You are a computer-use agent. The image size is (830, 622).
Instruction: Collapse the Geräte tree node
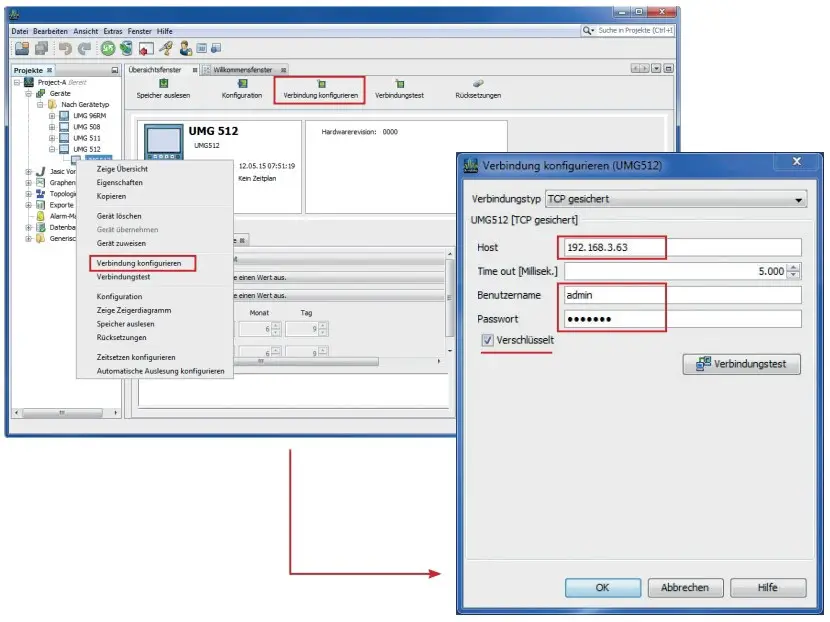point(29,93)
